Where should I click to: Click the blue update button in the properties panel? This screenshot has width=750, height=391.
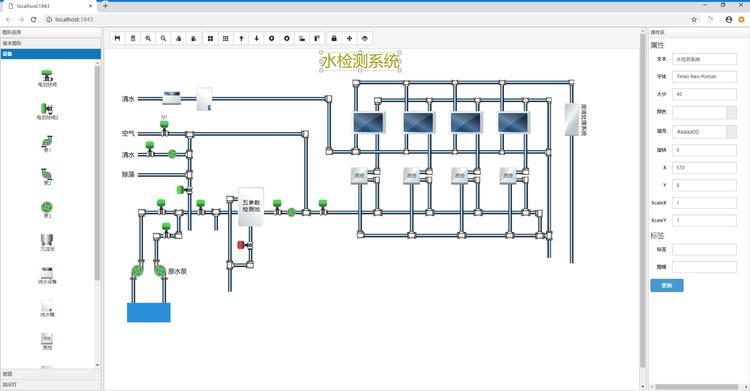coord(667,285)
